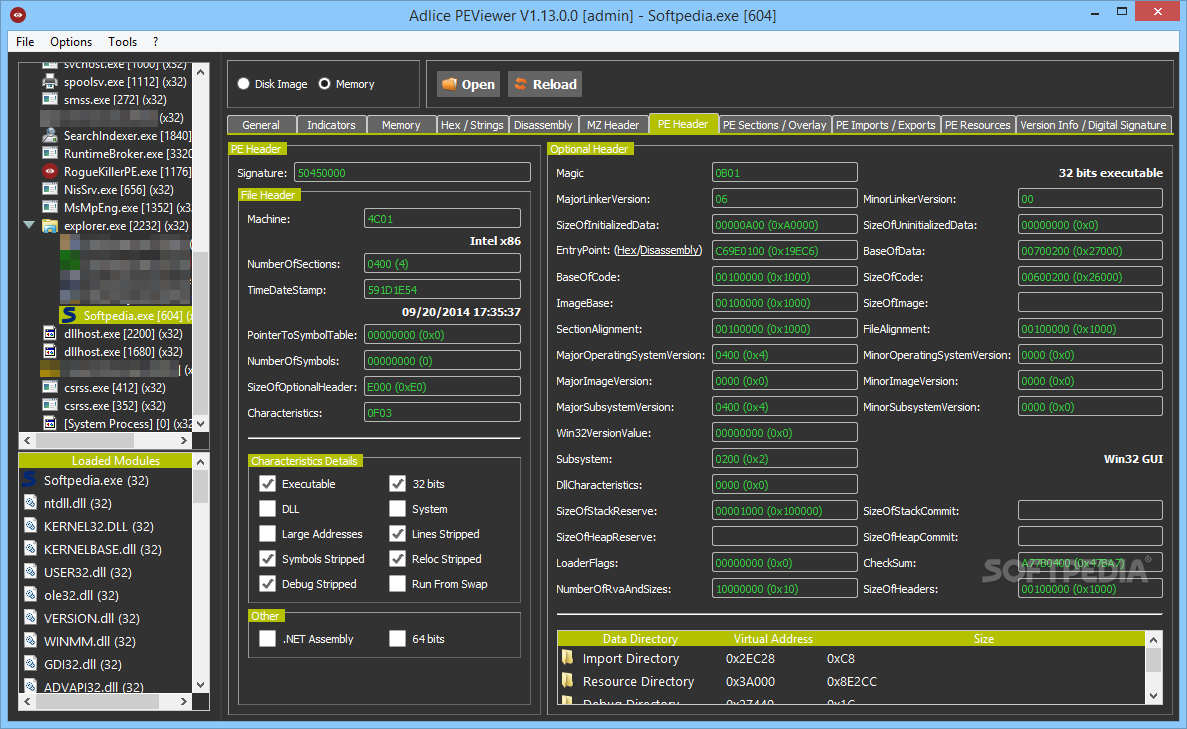The width and height of the screenshot is (1187, 729).
Task: Click the Softpedia.exe icon in Loaded Modules
Action: tap(30, 479)
